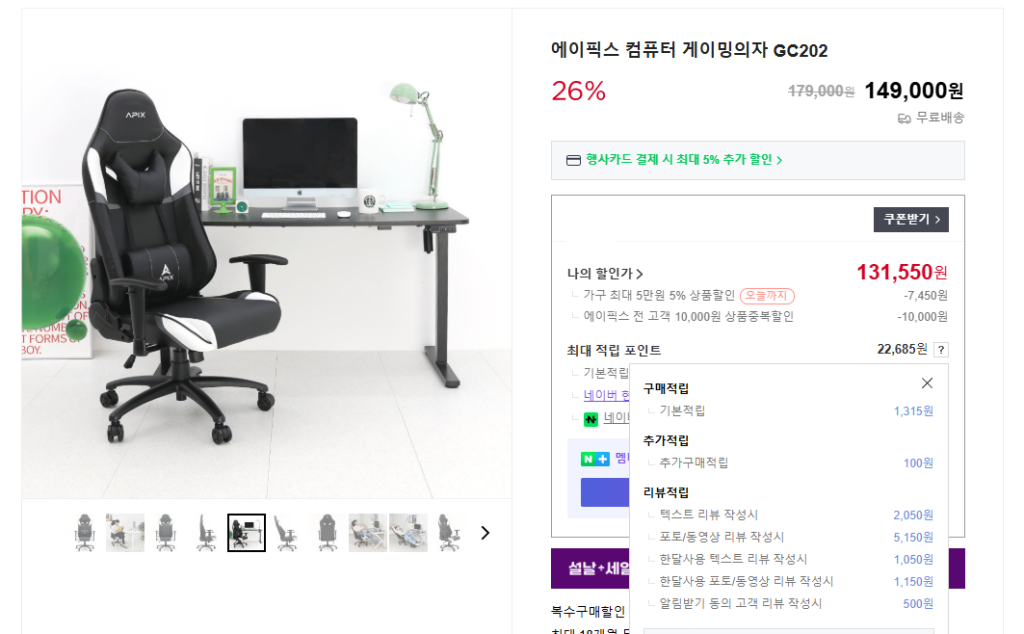Click the main product image
Viewport: 1024px width, 634px height.
(x=266, y=253)
